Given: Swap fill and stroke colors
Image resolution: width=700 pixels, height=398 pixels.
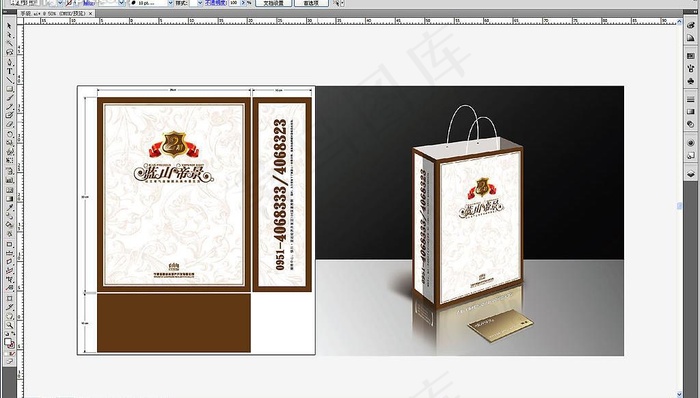Looking at the screenshot, I should 13,334.
